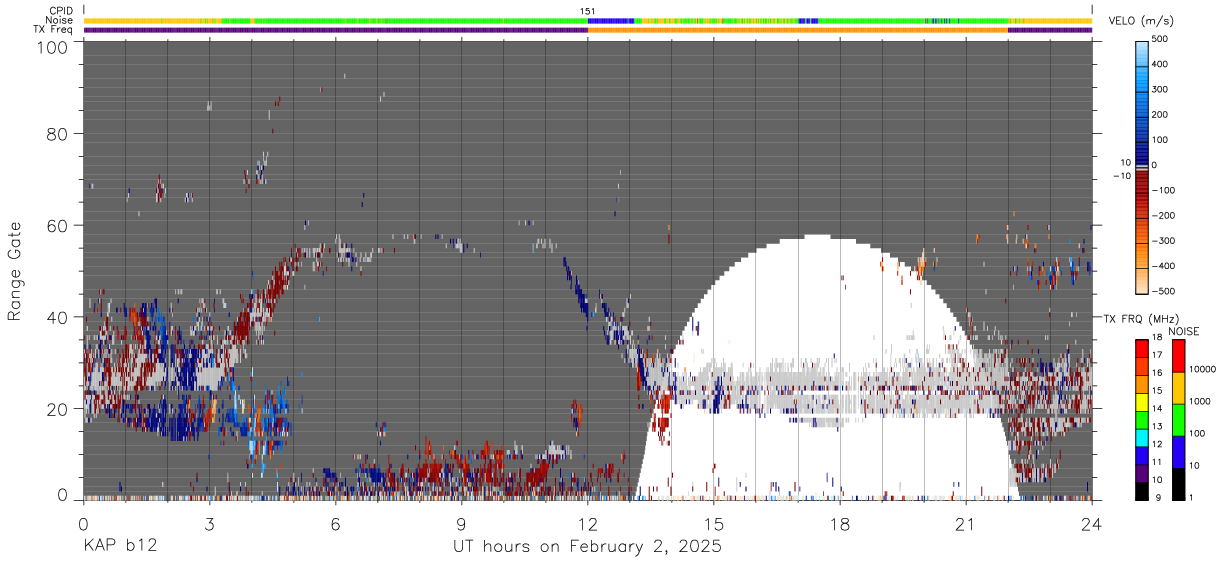Click the '-10' label beside the velocity scale

(1121, 176)
